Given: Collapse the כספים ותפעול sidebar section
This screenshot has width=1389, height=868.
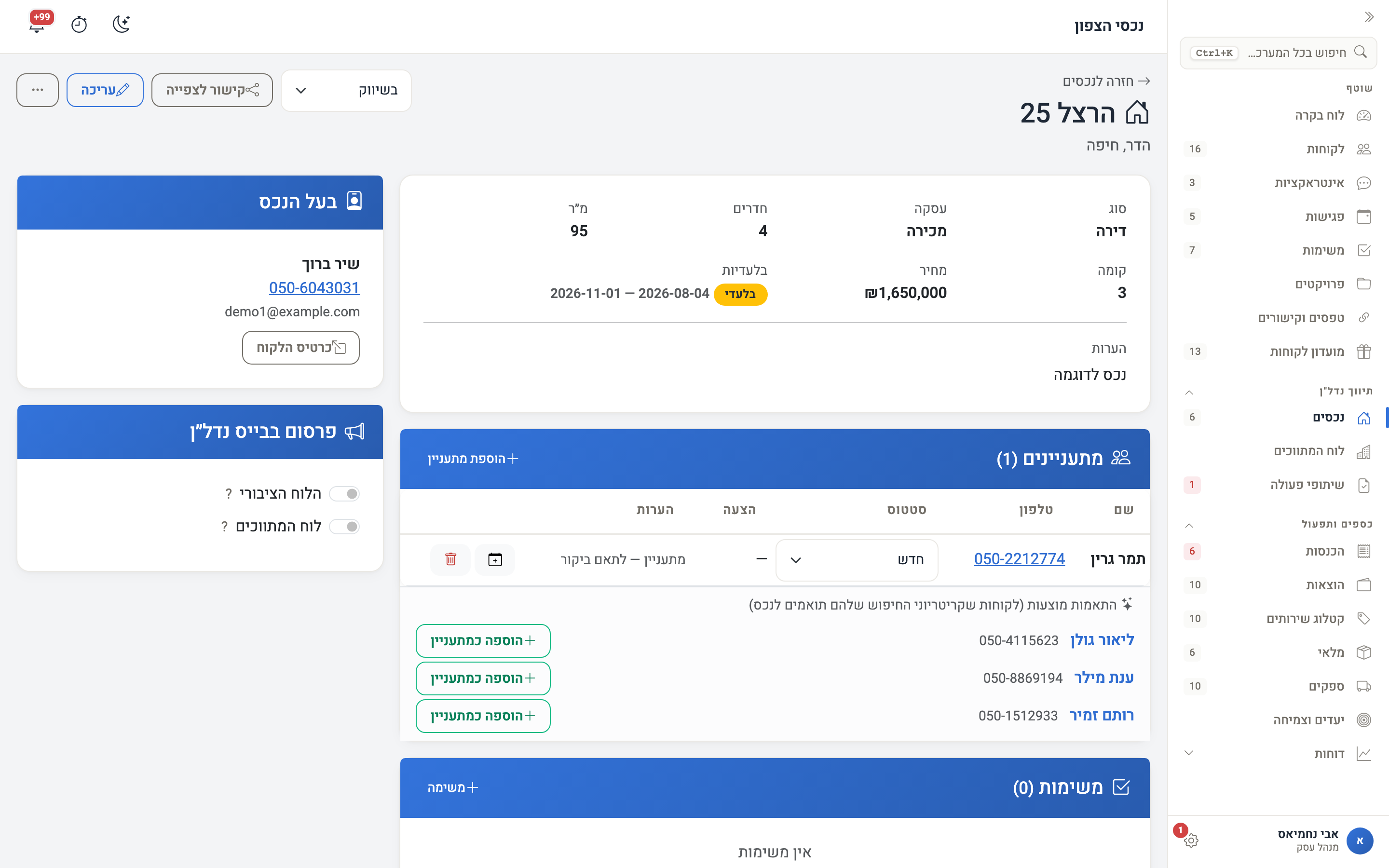Looking at the screenshot, I should point(1189,525).
